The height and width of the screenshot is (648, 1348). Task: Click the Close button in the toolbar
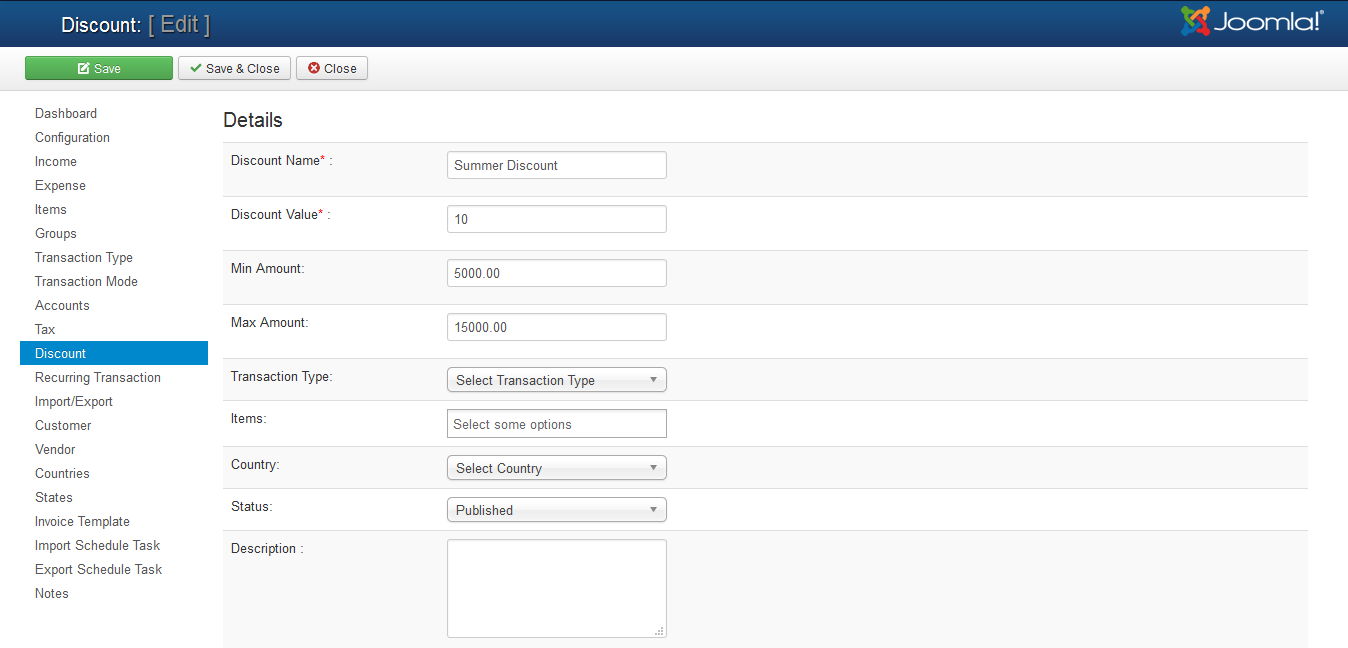click(332, 68)
